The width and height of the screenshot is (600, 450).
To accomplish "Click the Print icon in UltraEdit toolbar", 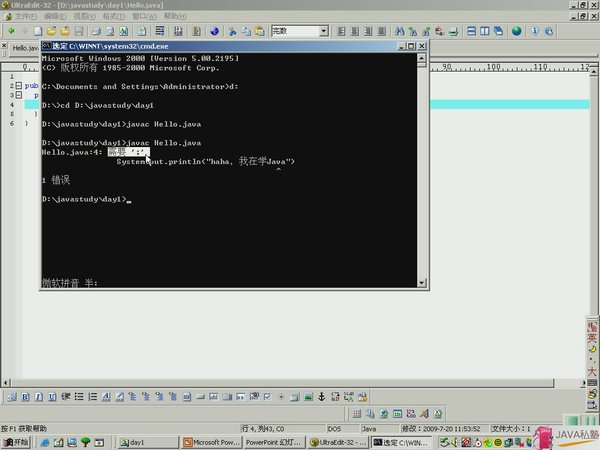I will click(96, 31).
